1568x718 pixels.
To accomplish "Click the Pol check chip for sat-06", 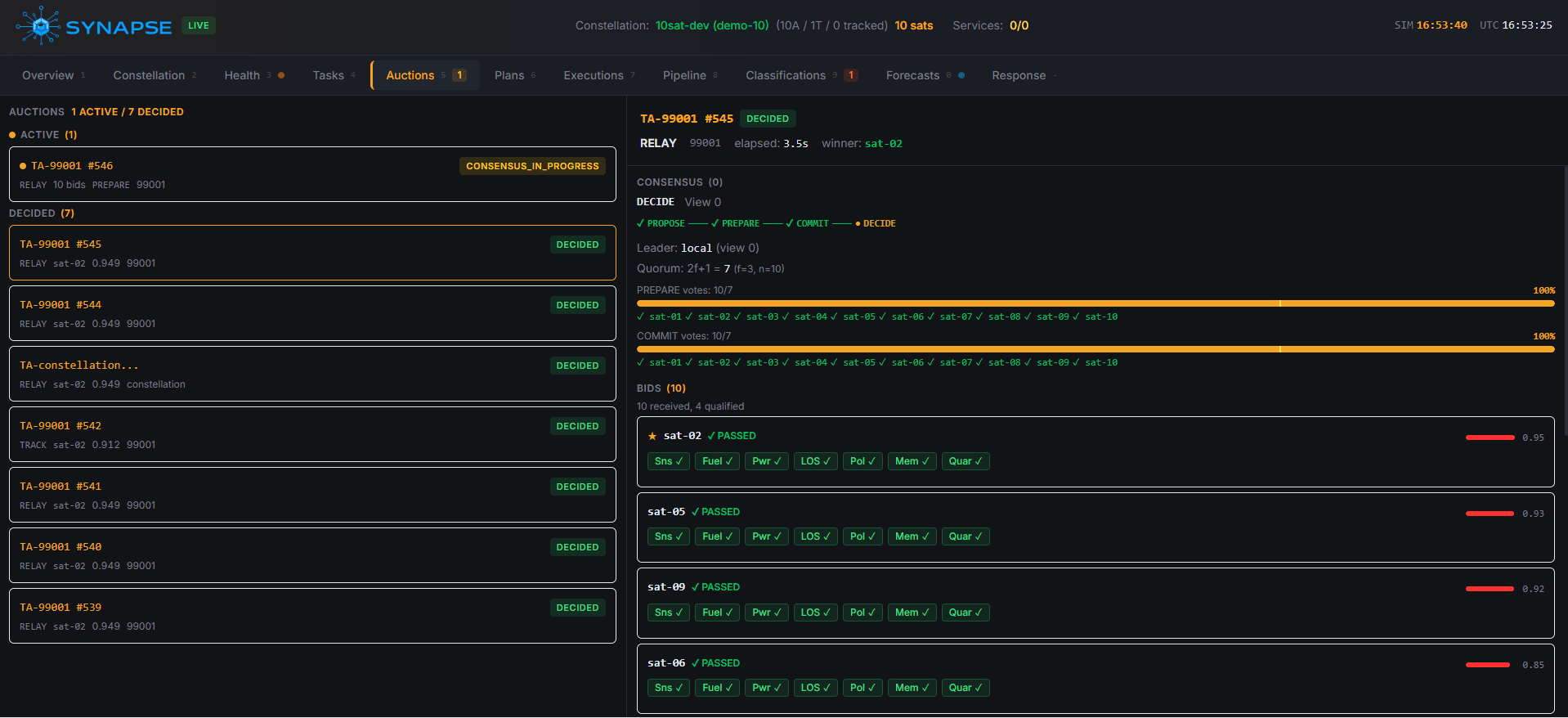I will (862, 688).
